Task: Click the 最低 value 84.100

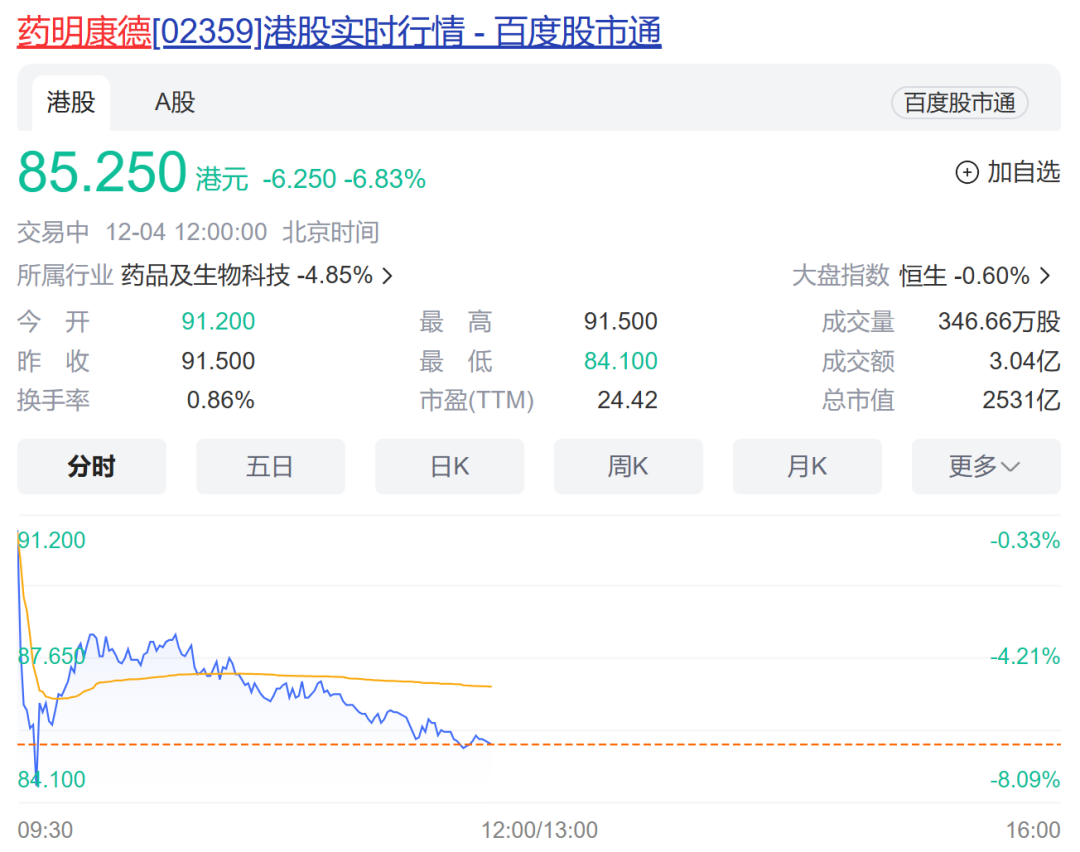Action: pyautogui.click(x=621, y=361)
